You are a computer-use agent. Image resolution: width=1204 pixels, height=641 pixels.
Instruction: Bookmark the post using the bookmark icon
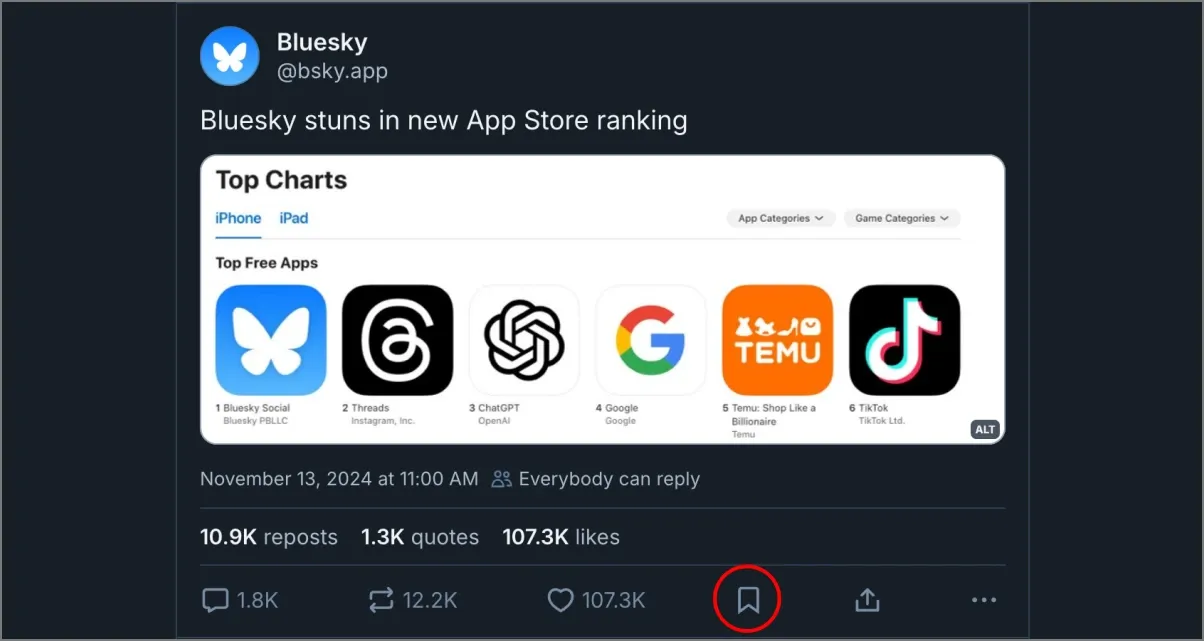(x=747, y=600)
